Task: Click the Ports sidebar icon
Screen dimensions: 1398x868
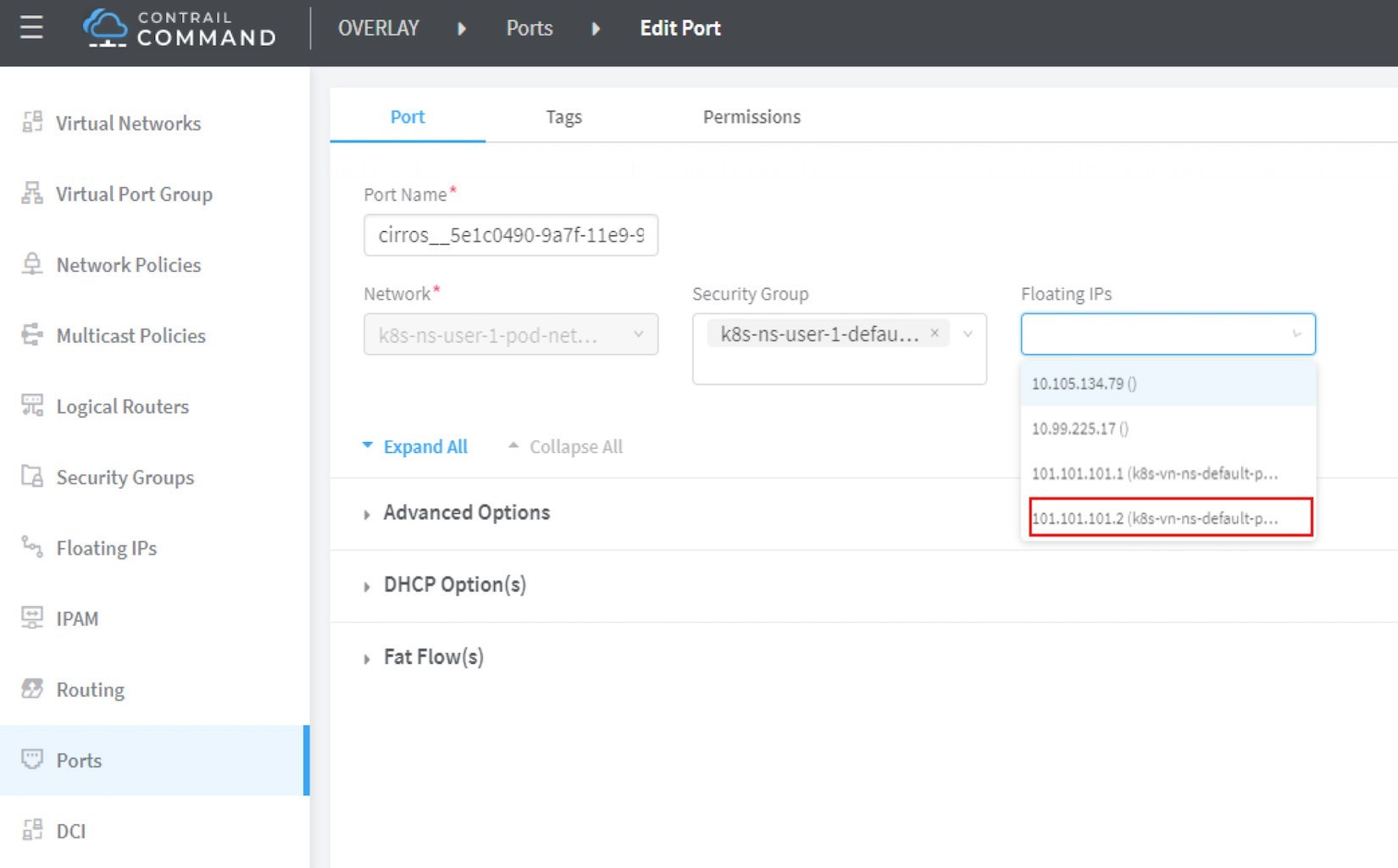Action: [x=32, y=760]
